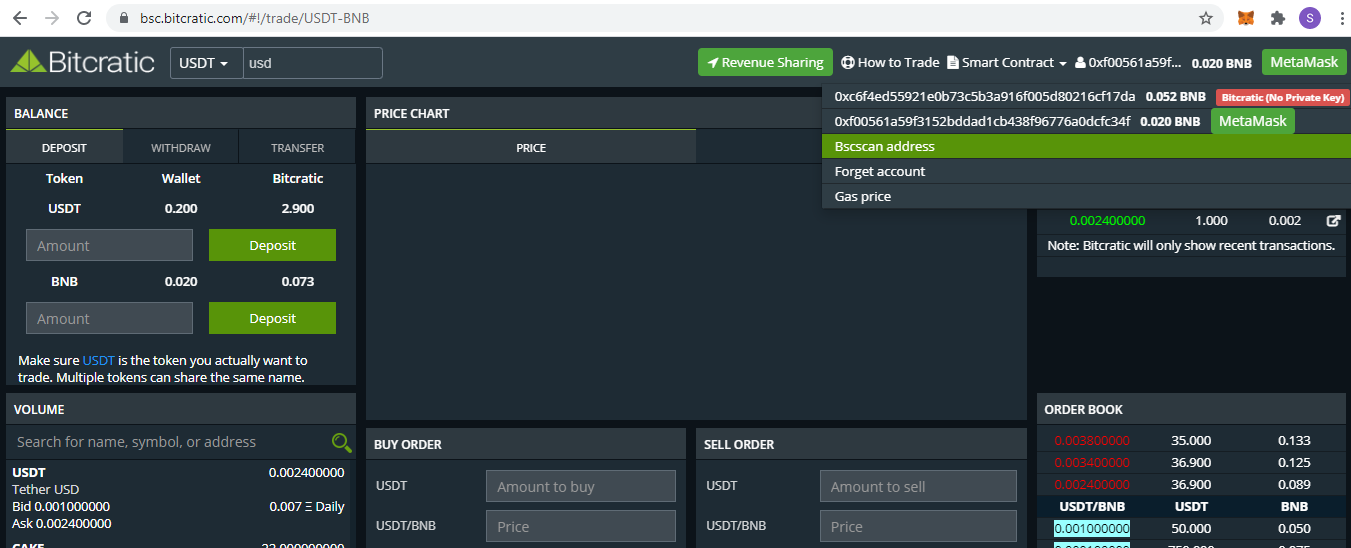Open the How to Trade link
1351x548 pixels.
click(890, 62)
